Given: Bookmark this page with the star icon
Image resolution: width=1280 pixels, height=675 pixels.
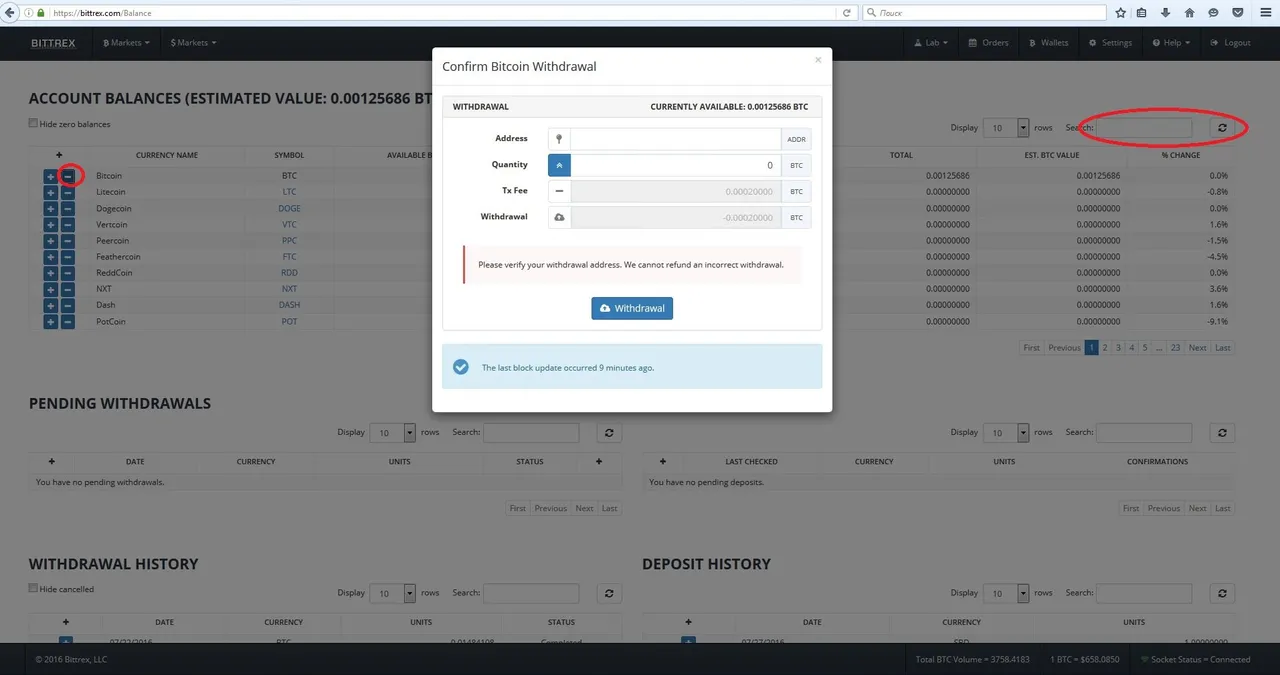Looking at the screenshot, I should (1121, 13).
